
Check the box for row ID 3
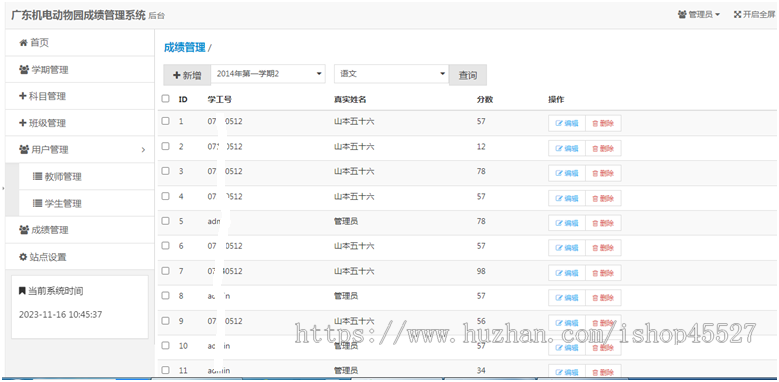click(165, 171)
